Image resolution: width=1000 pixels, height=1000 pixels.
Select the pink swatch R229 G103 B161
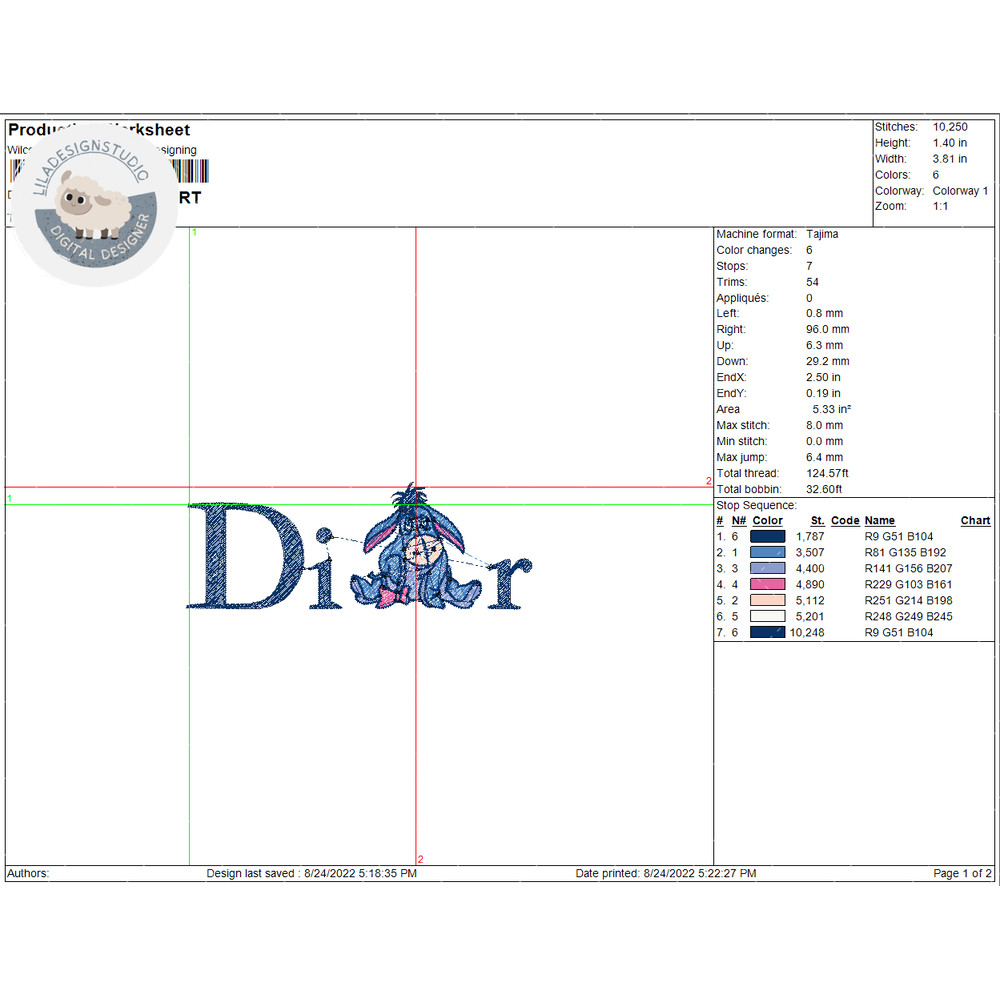tap(767, 585)
